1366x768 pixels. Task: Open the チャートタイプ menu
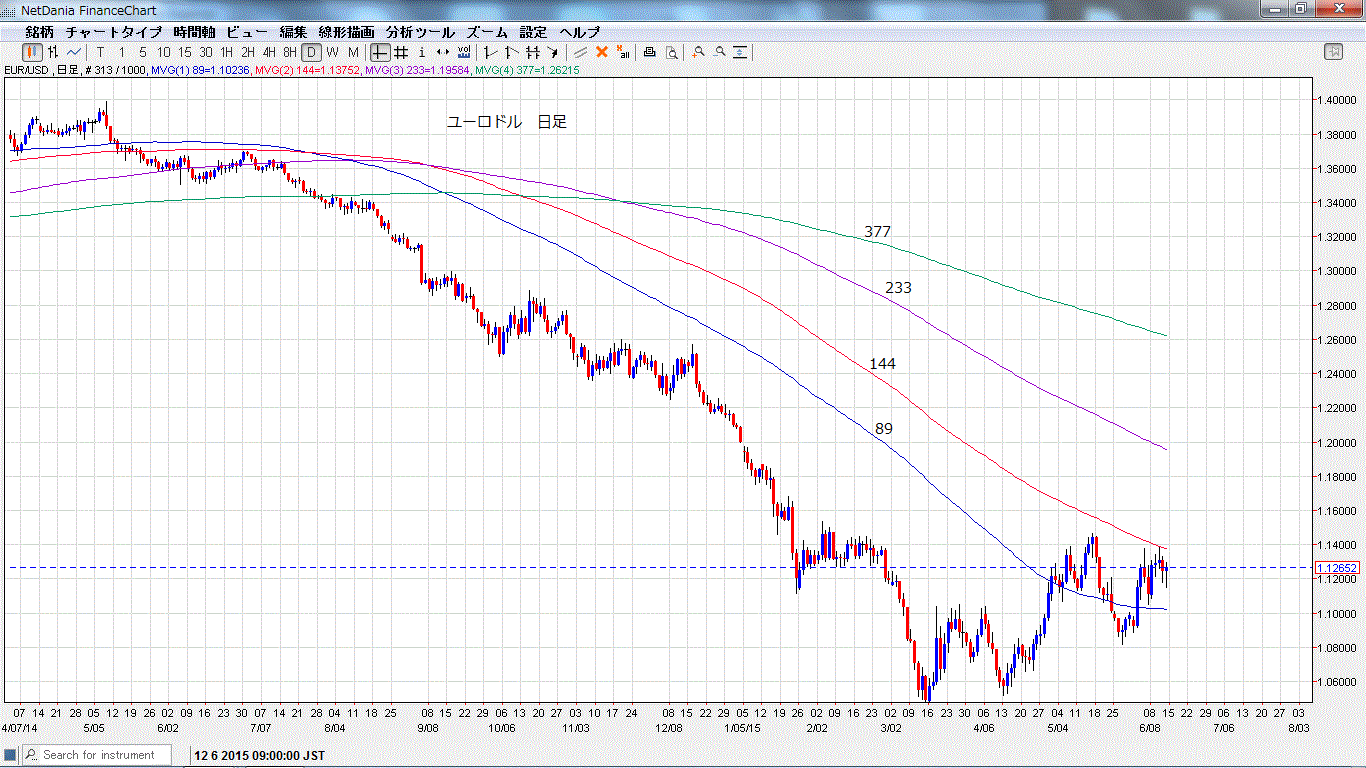(114, 32)
